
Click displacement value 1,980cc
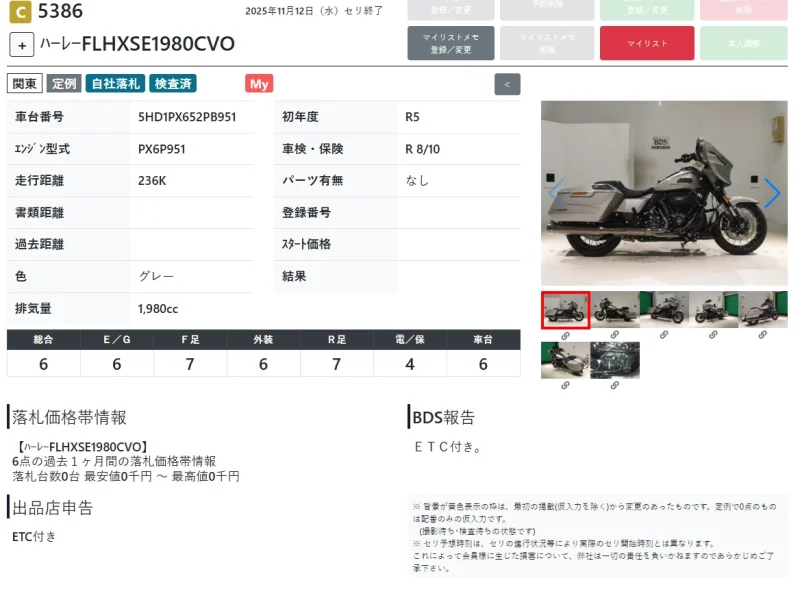coord(158,309)
